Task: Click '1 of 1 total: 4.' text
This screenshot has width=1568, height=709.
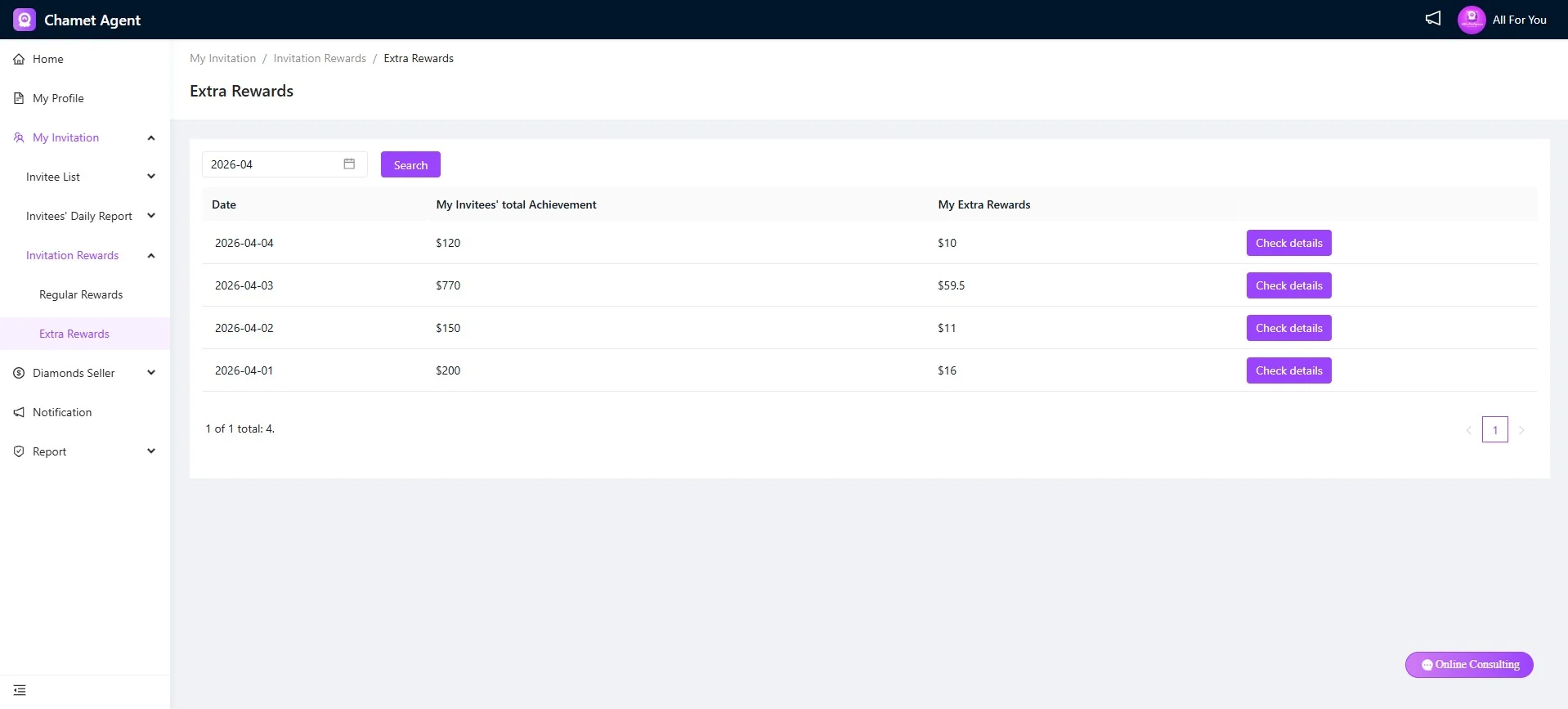Action: tap(240, 429)
